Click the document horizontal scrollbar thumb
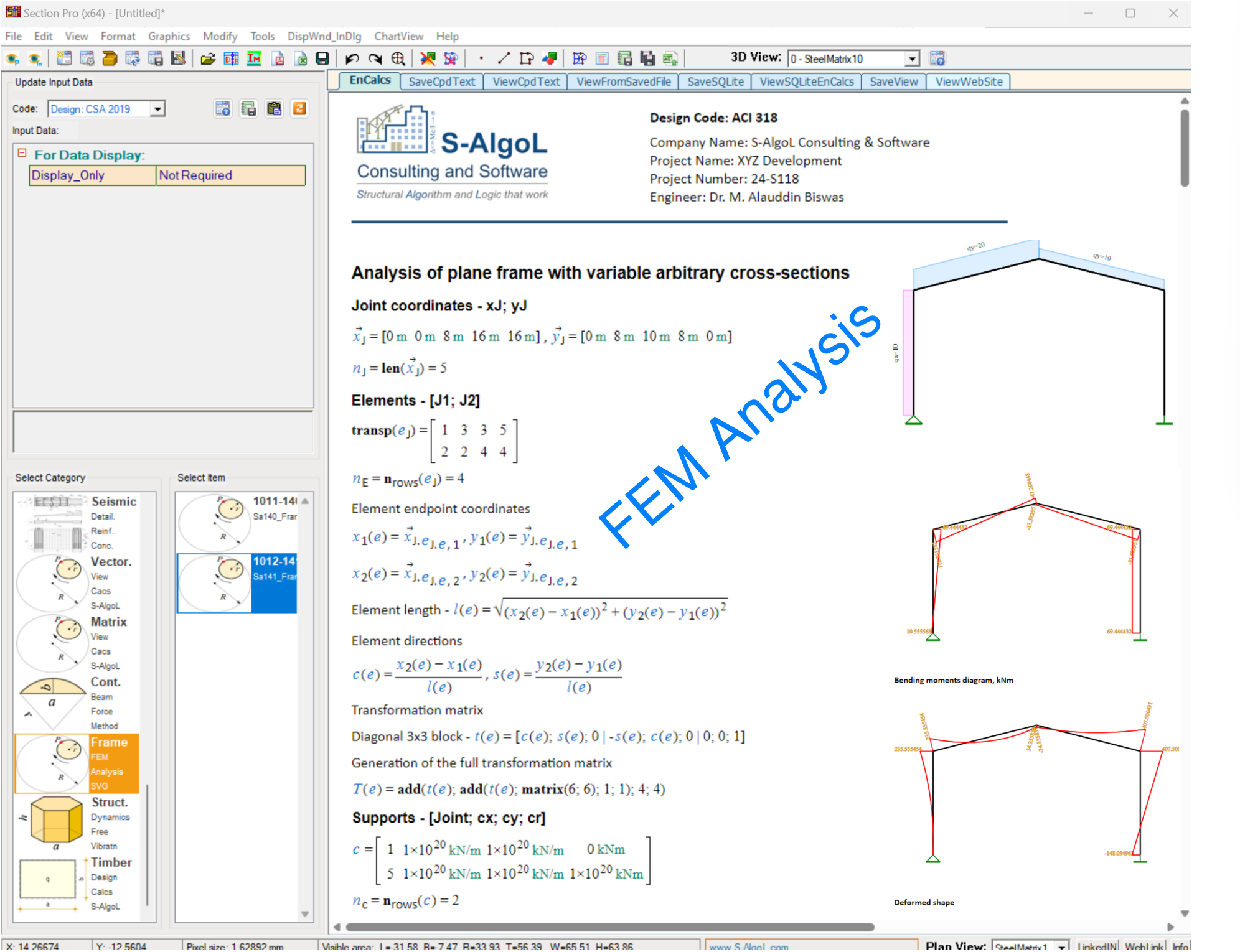 point(609,927)
